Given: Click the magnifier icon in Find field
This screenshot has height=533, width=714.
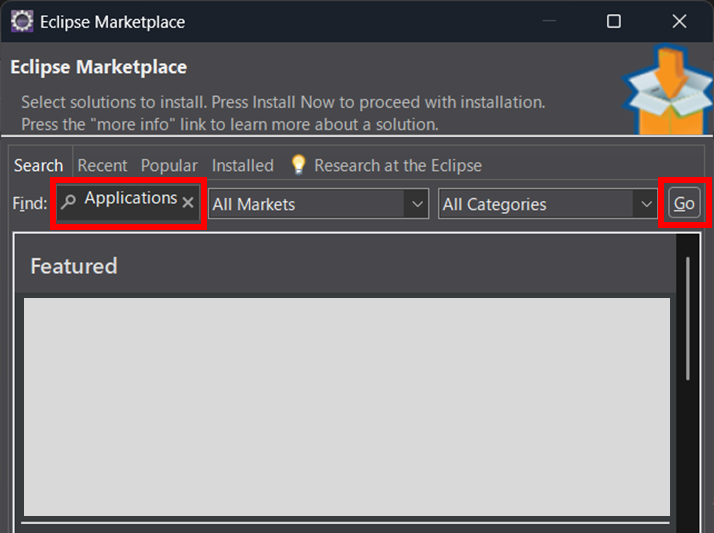Looking at the screenshot, I should [x=69, y=202].
